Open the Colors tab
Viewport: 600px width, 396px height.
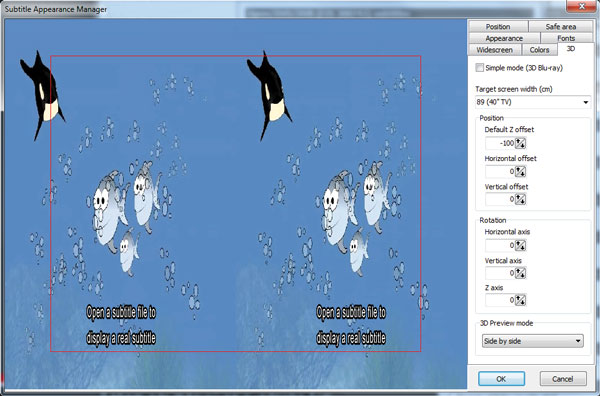tap(539, 50)
